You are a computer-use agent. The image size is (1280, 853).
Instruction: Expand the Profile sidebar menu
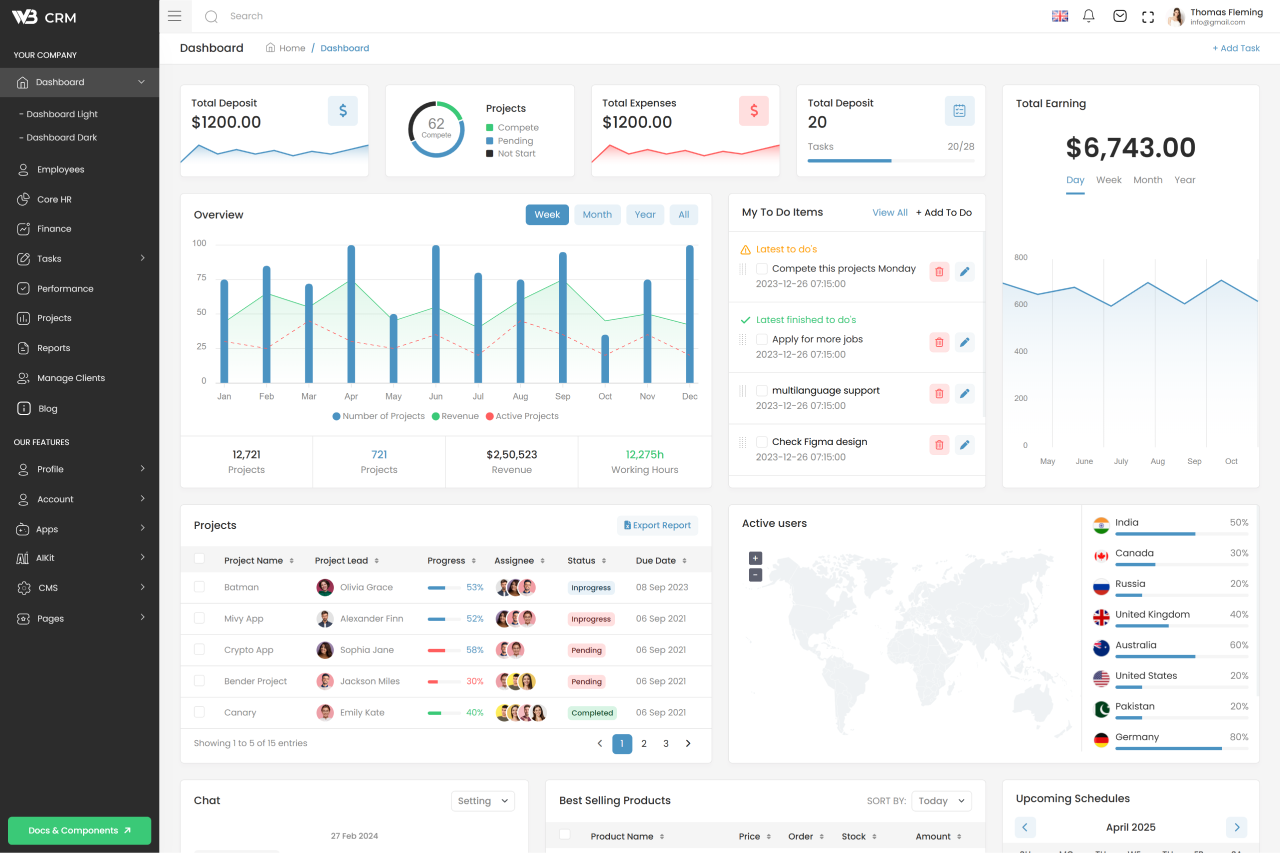[142, 468]
